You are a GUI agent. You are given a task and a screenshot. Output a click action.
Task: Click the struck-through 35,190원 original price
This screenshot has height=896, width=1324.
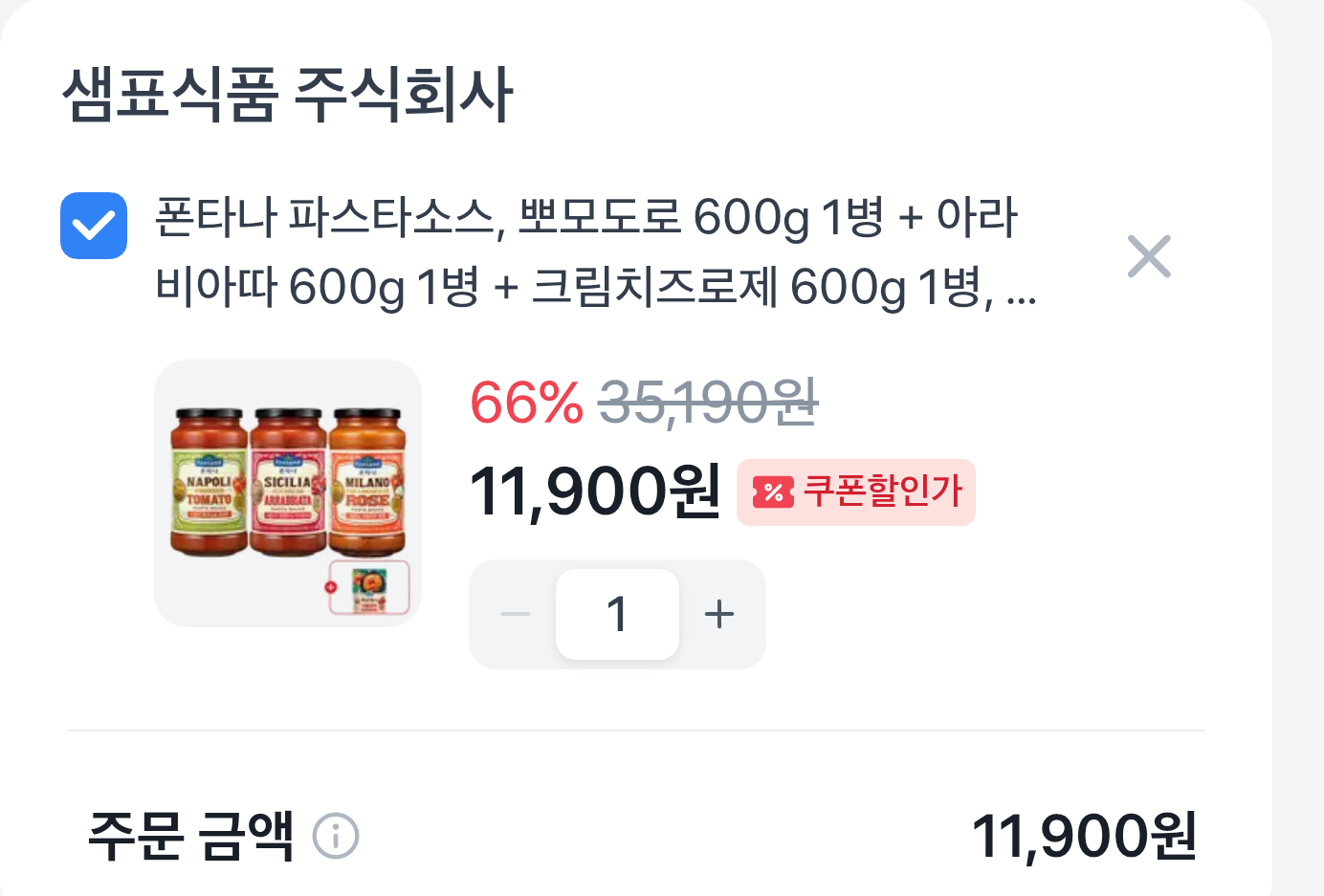[708, 402]
